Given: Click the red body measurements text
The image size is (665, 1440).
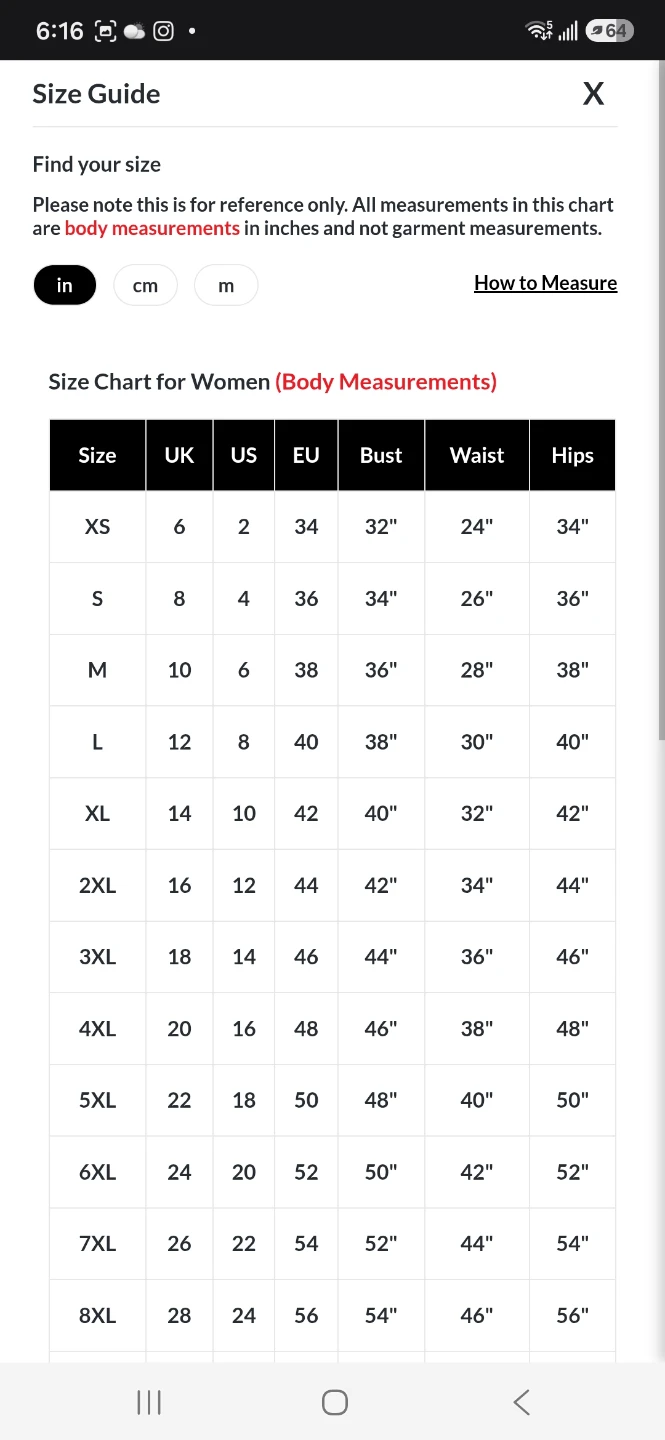Looking at the screenshot, I should click(152, 228).
